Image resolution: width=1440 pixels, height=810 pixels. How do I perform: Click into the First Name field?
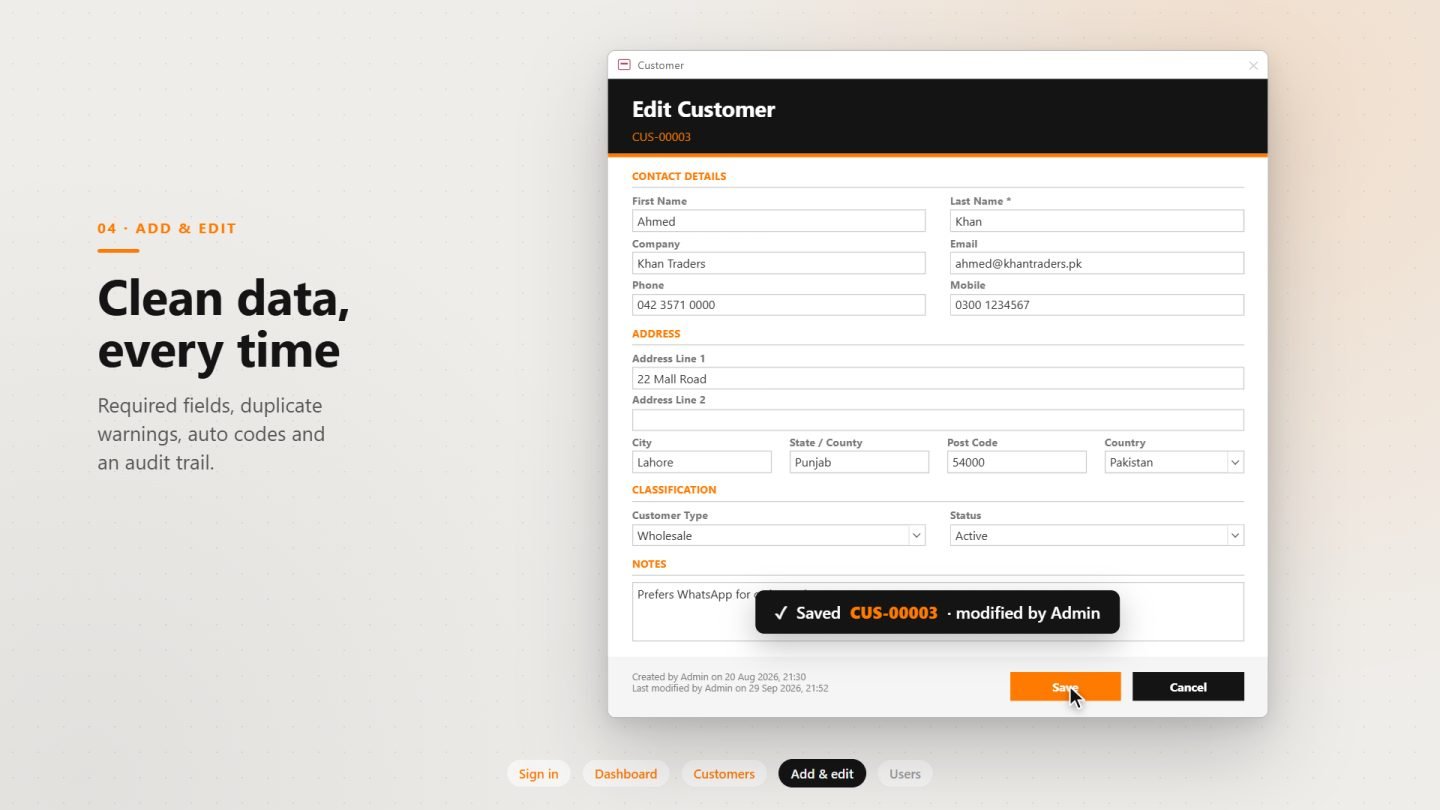[x=778, y=221]
